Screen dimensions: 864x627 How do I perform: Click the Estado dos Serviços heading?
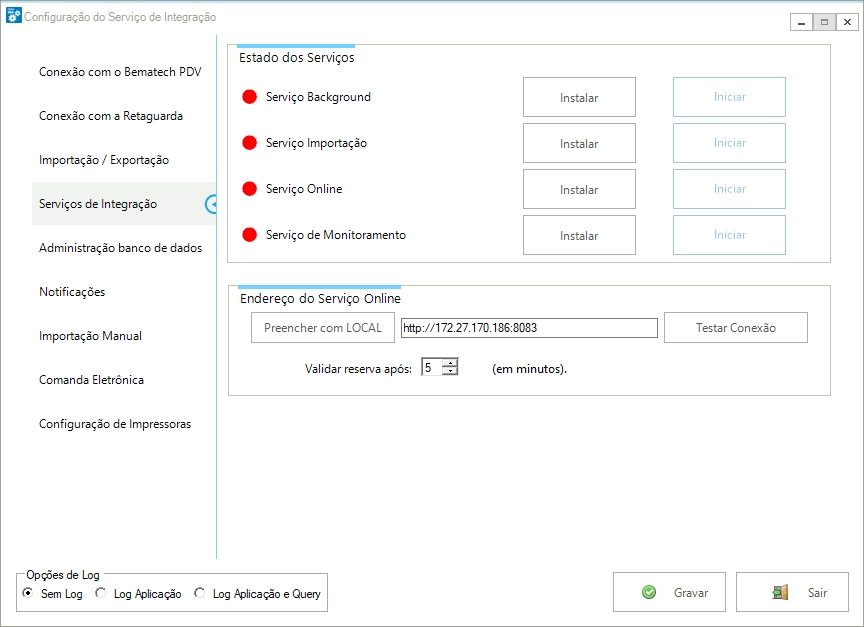(x=296, y=57)
